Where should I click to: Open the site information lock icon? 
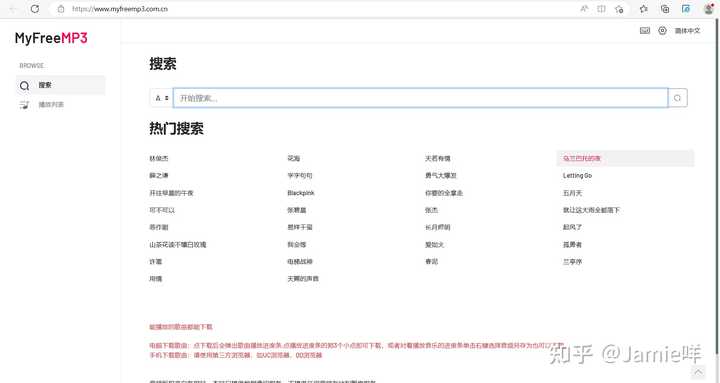pos(61,9)
